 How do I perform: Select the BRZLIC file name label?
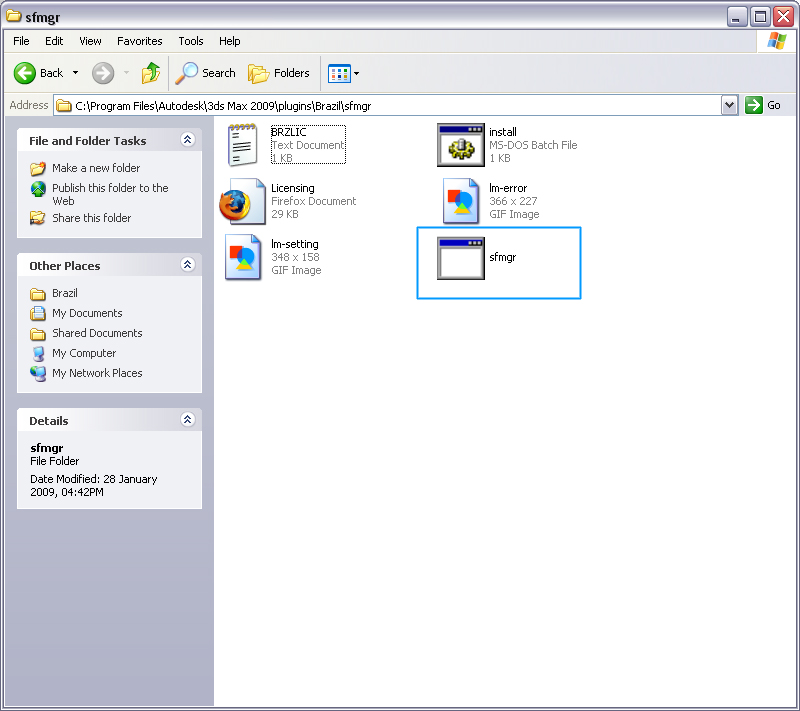[289, 132]
